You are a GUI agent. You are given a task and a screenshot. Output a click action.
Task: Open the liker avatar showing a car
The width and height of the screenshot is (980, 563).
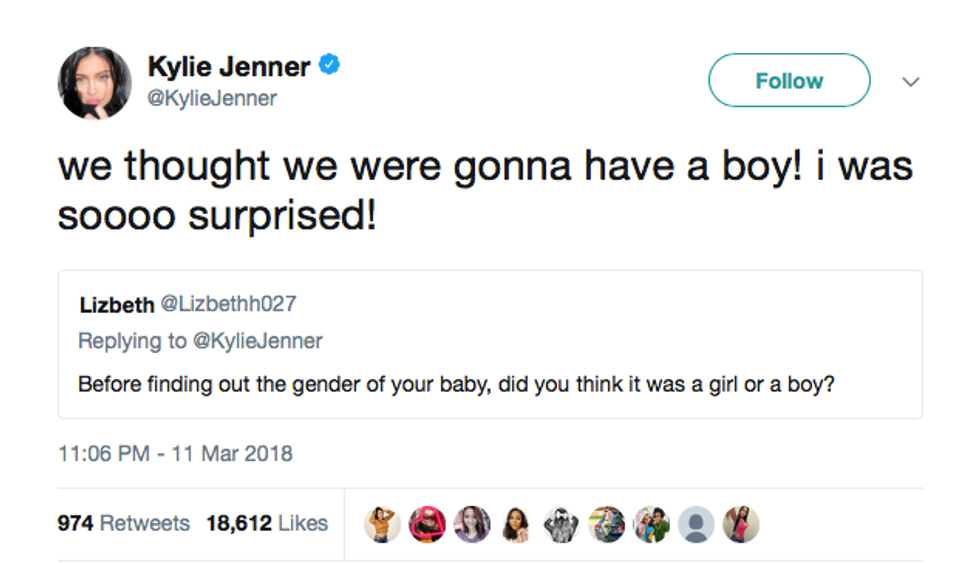(x=606, y=524)
